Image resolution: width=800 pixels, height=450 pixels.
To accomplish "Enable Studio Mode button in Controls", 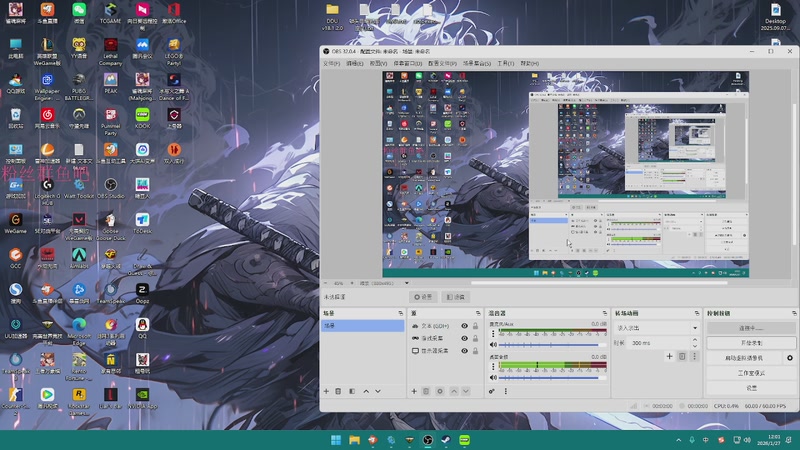I will click(x=751, y=373).
